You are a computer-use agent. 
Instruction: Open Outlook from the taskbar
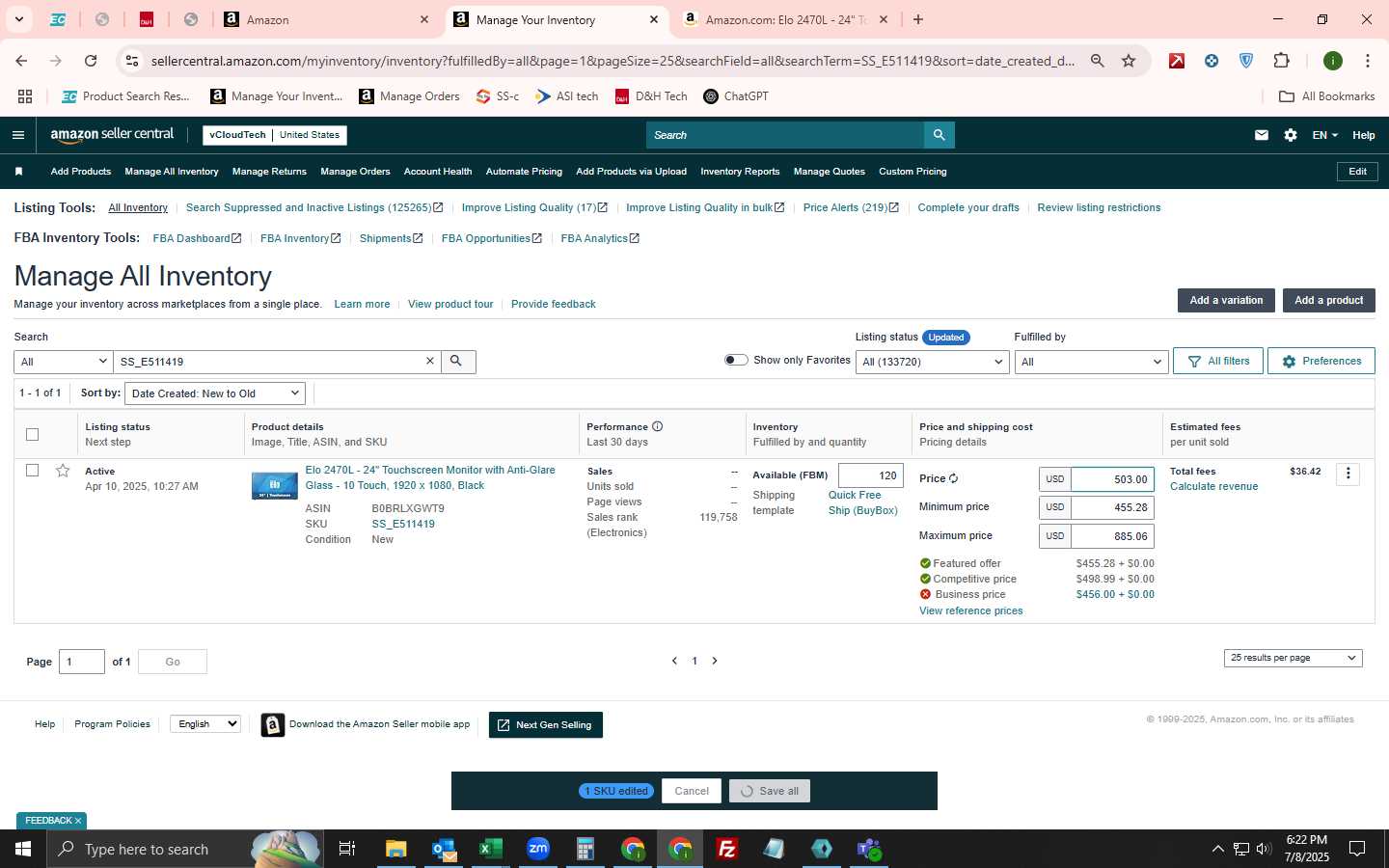tap(444, 849)
